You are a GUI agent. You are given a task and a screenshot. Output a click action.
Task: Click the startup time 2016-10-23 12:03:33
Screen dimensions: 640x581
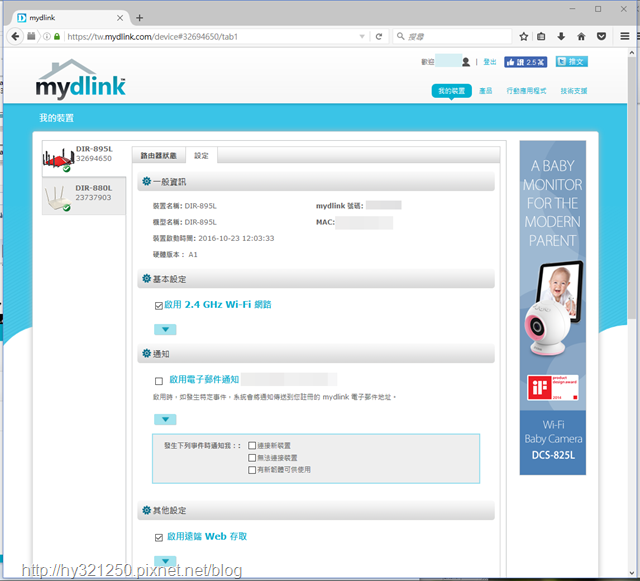point(236,238)
